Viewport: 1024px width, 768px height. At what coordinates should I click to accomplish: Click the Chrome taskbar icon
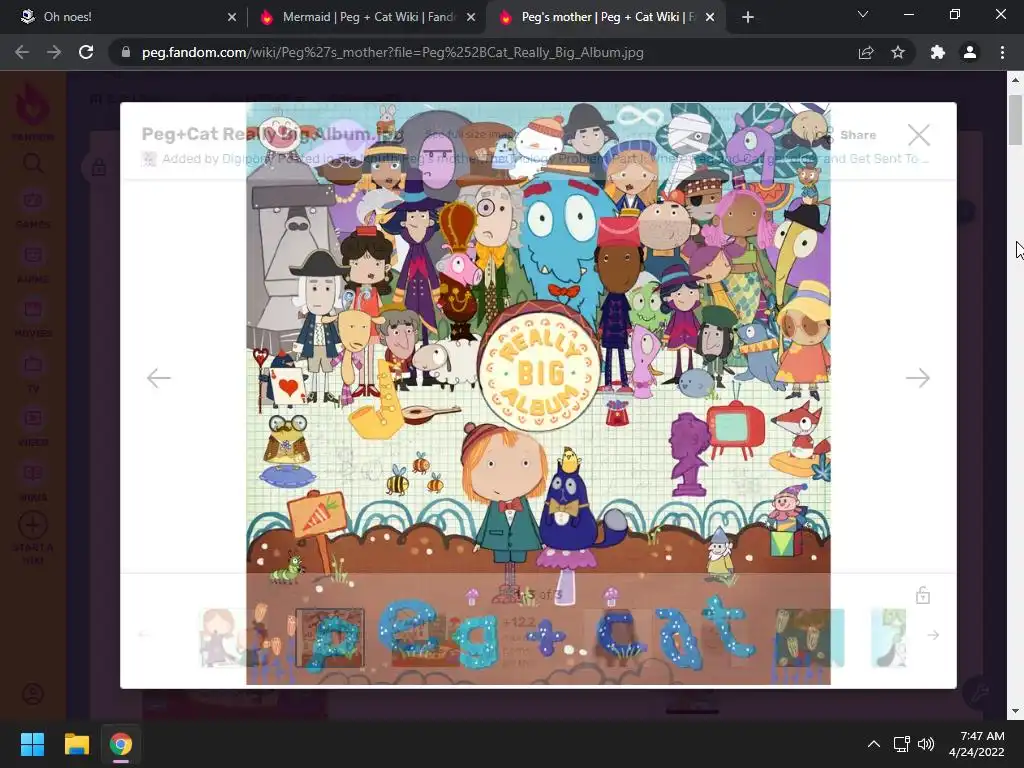[121, 744]
